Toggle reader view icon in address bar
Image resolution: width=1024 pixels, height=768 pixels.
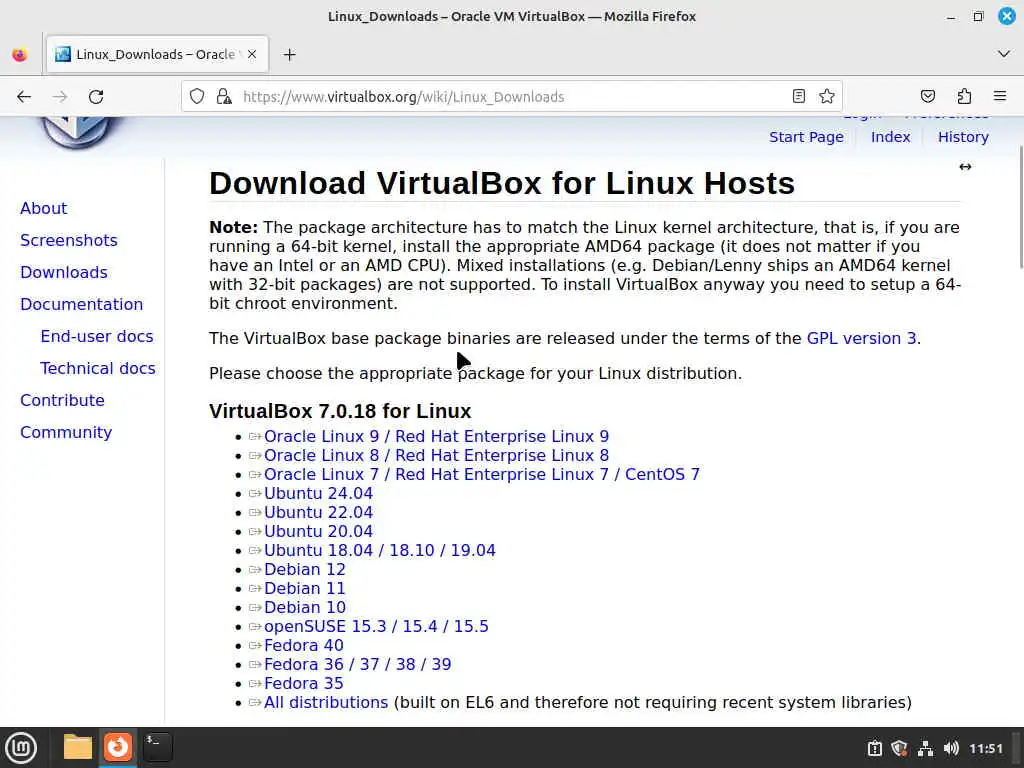point(799,96)
